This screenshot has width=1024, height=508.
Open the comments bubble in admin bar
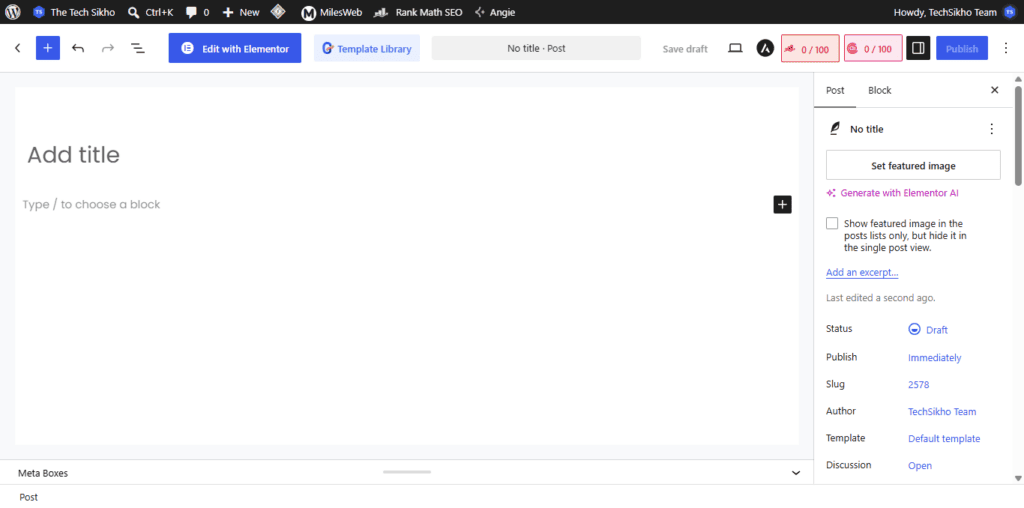197,12
